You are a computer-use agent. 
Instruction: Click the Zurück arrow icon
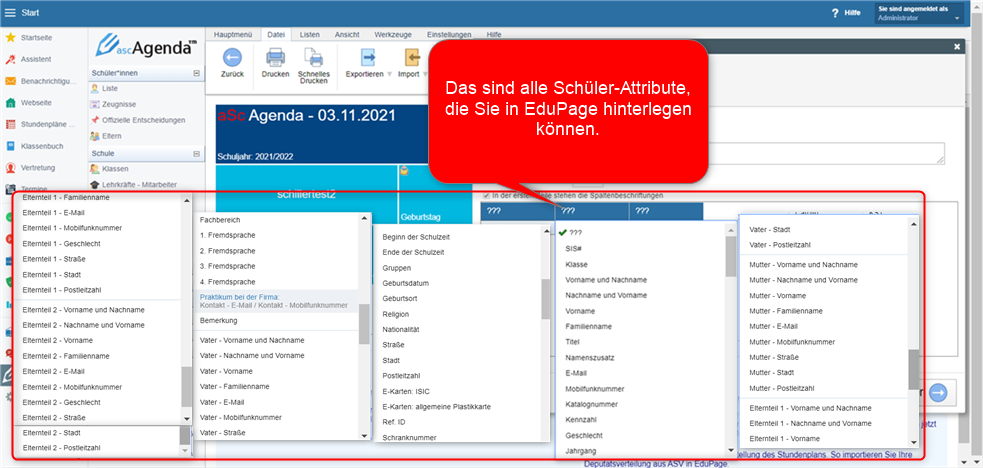(232, 58)
